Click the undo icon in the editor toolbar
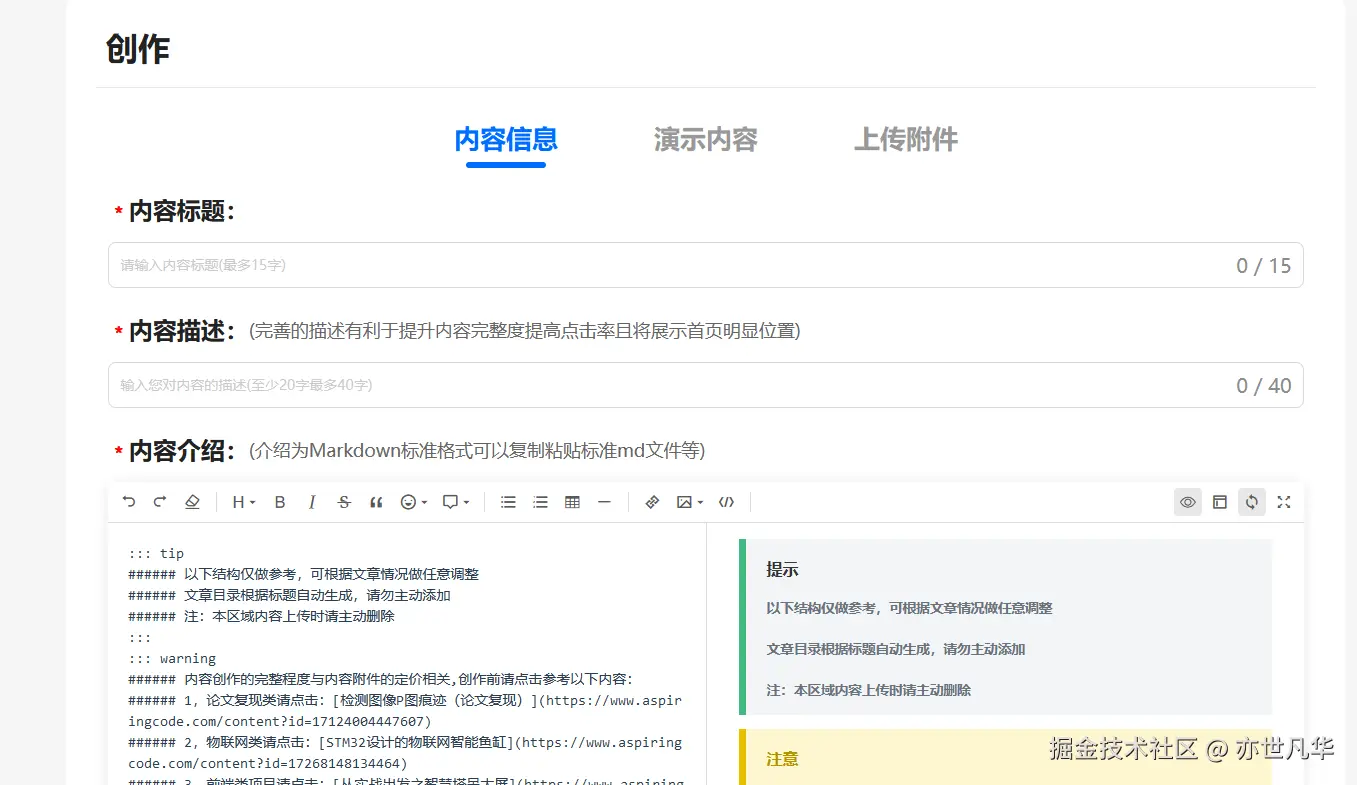The image size is (1357, 785). coord(128,501)
